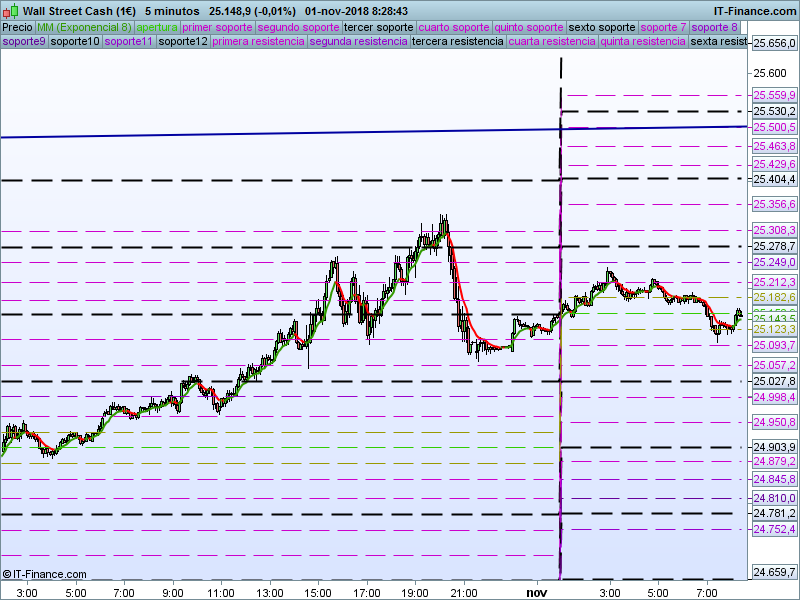Select the soporte12 indicator label
The image size is (800, 600).
point(183,41)
